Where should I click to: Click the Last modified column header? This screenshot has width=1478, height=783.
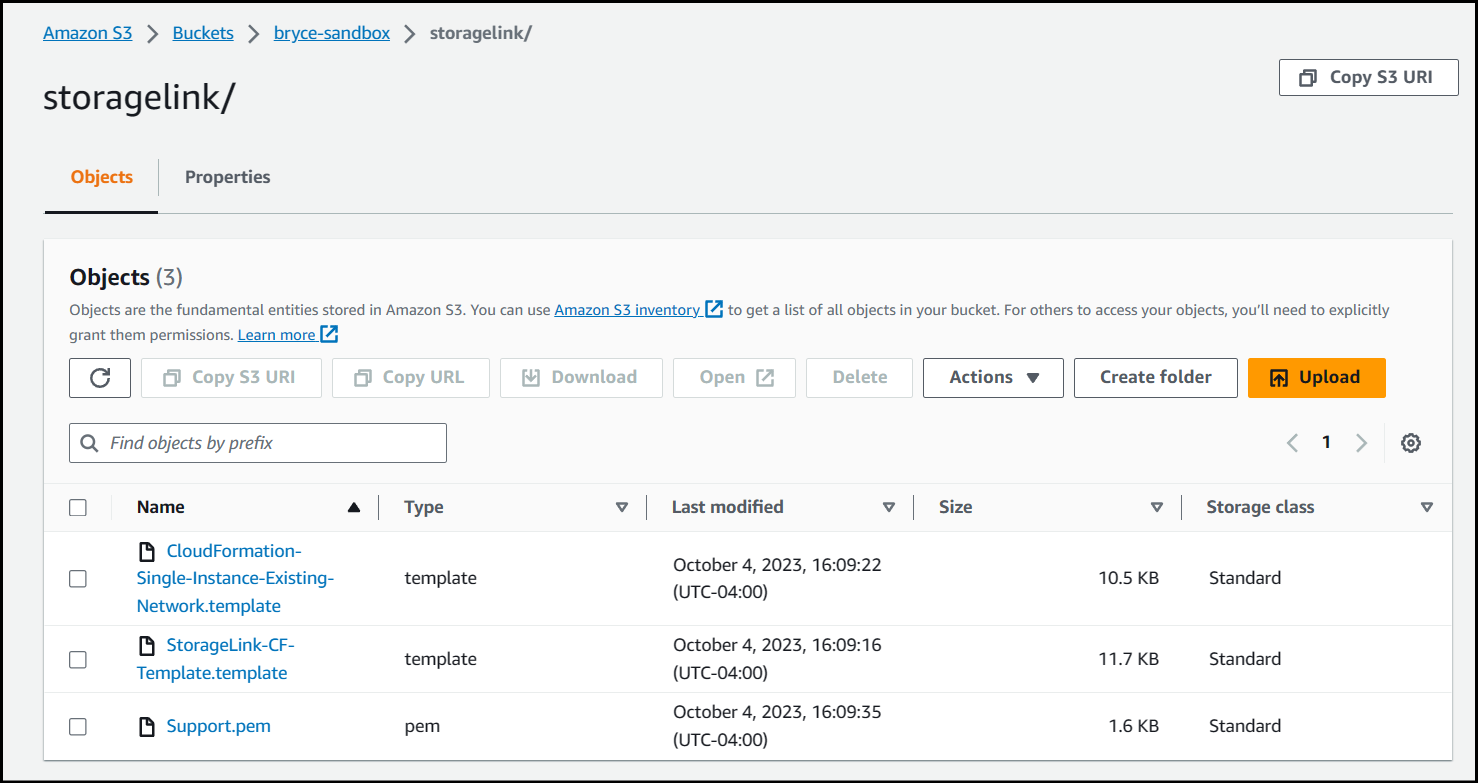click(x=727, y=508)
